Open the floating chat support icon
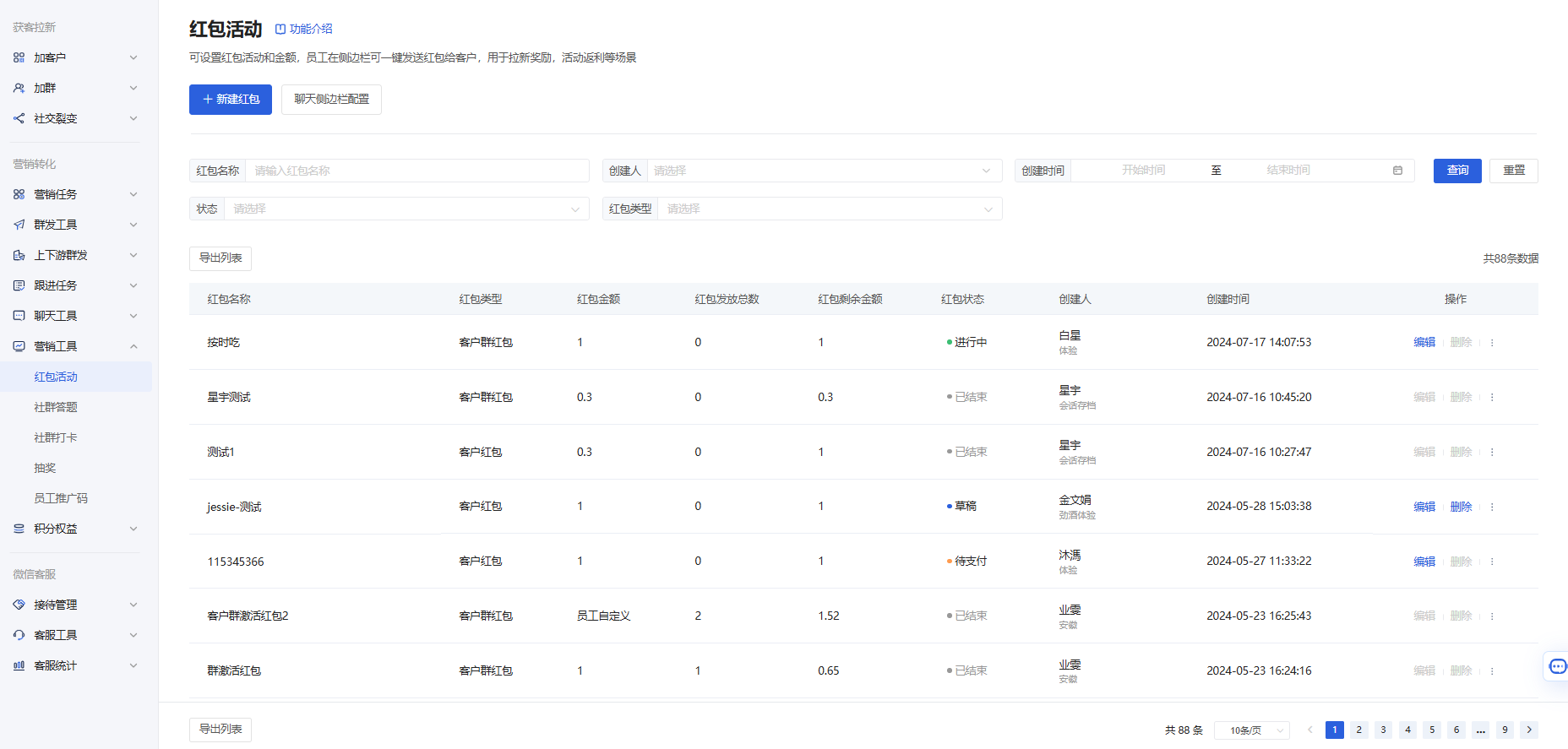Image resolution: width=1568 pixels, height=749 pixels. 1557,666
